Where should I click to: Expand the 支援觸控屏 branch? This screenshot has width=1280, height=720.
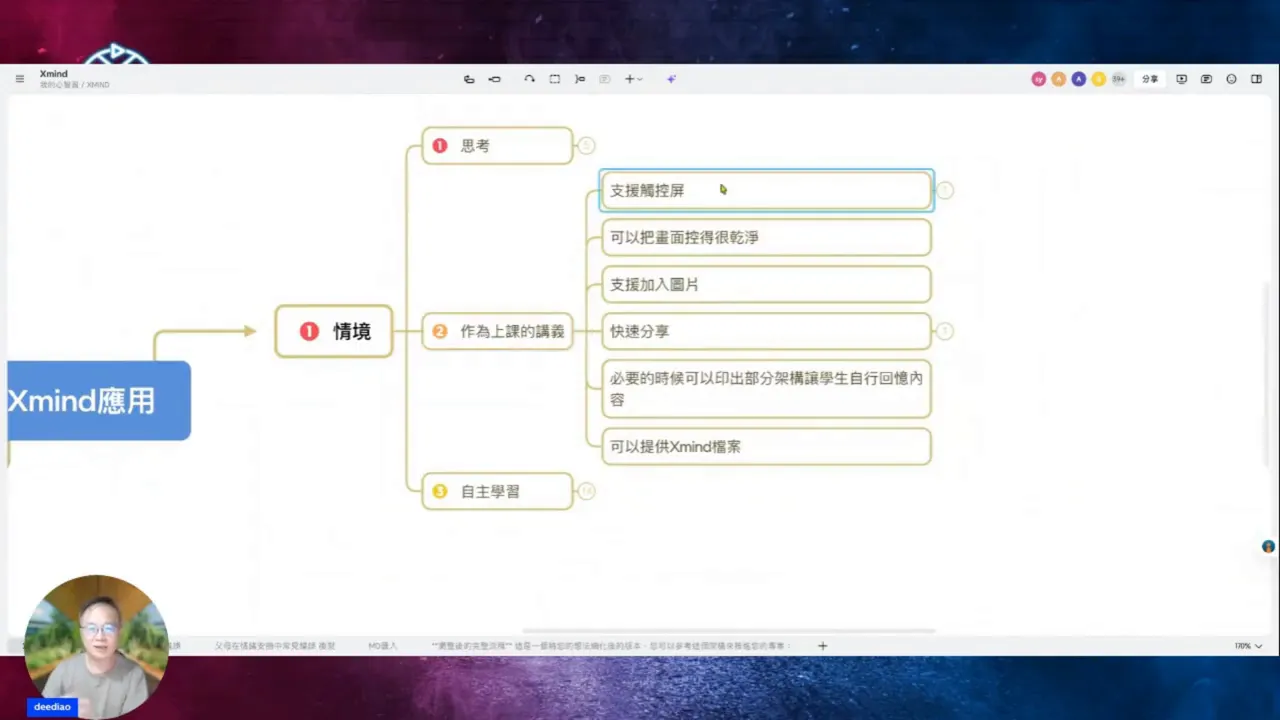point(945,190)
